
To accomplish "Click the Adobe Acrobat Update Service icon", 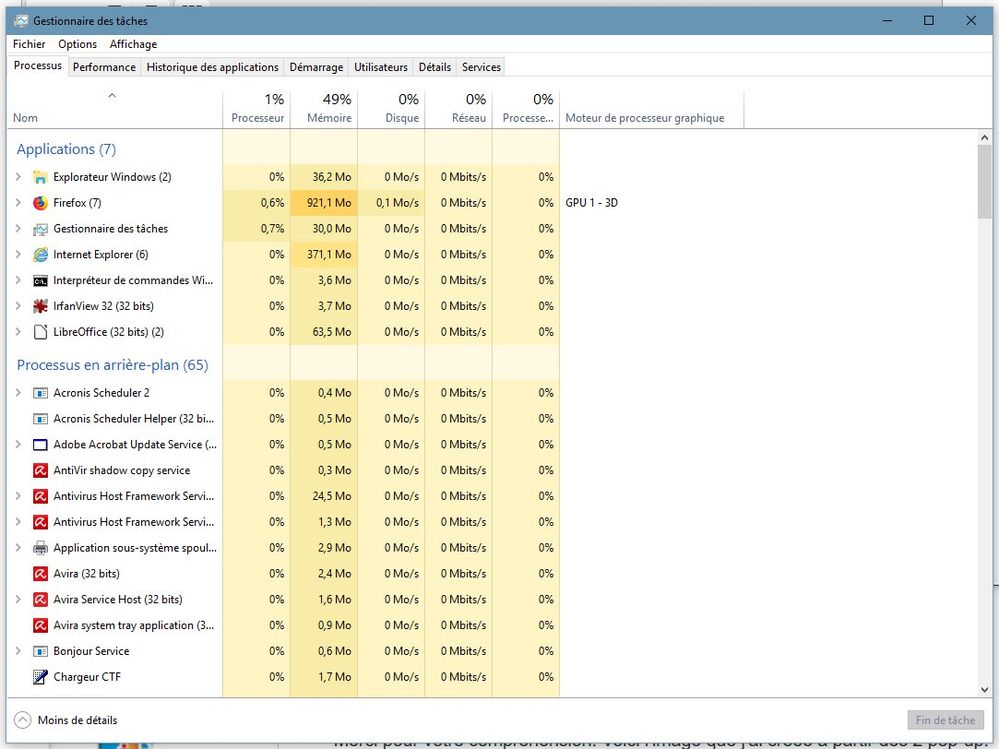I will click(40, 445).
